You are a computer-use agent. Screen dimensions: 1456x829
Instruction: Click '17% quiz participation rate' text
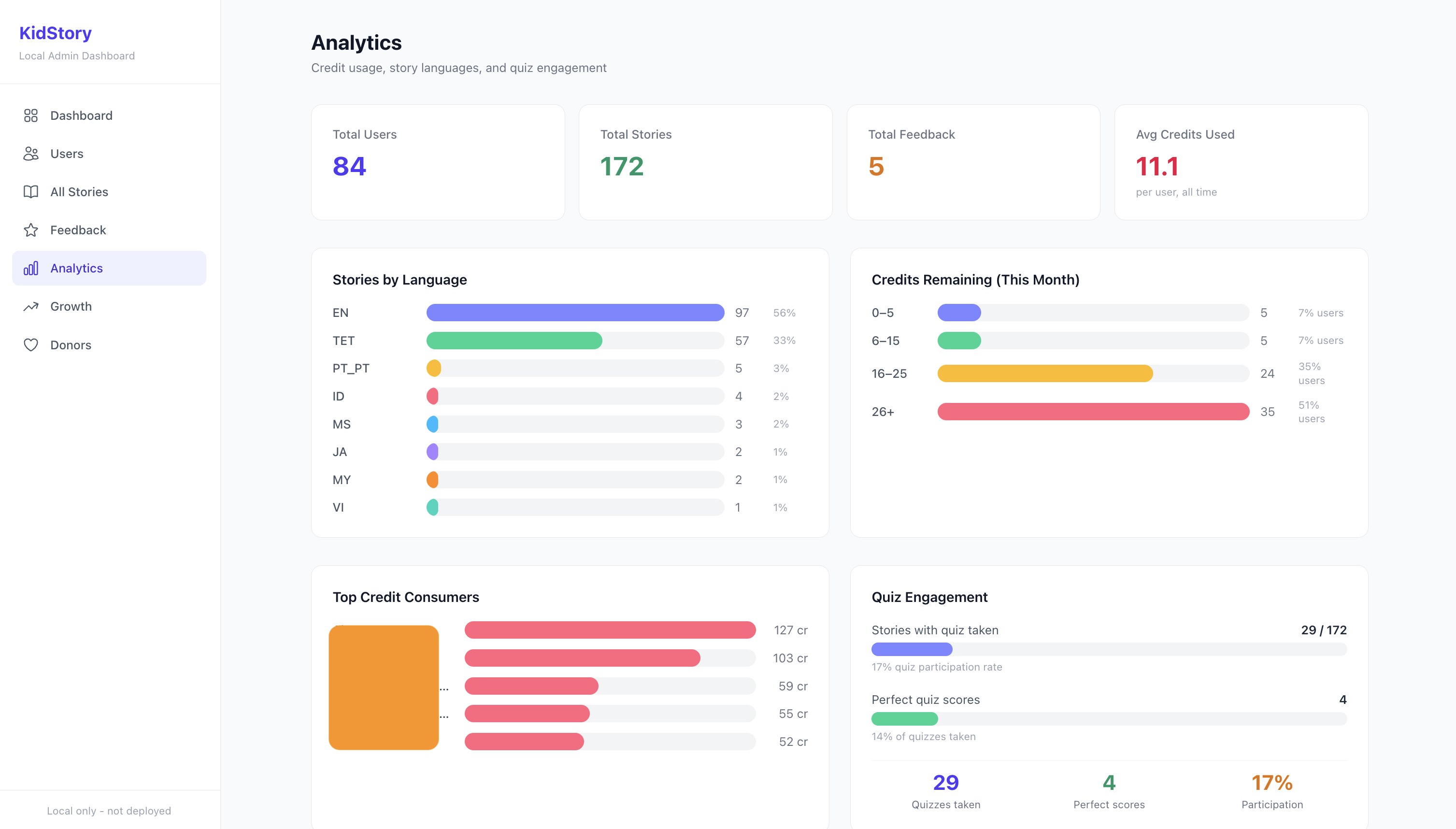[x=936, y=667]
